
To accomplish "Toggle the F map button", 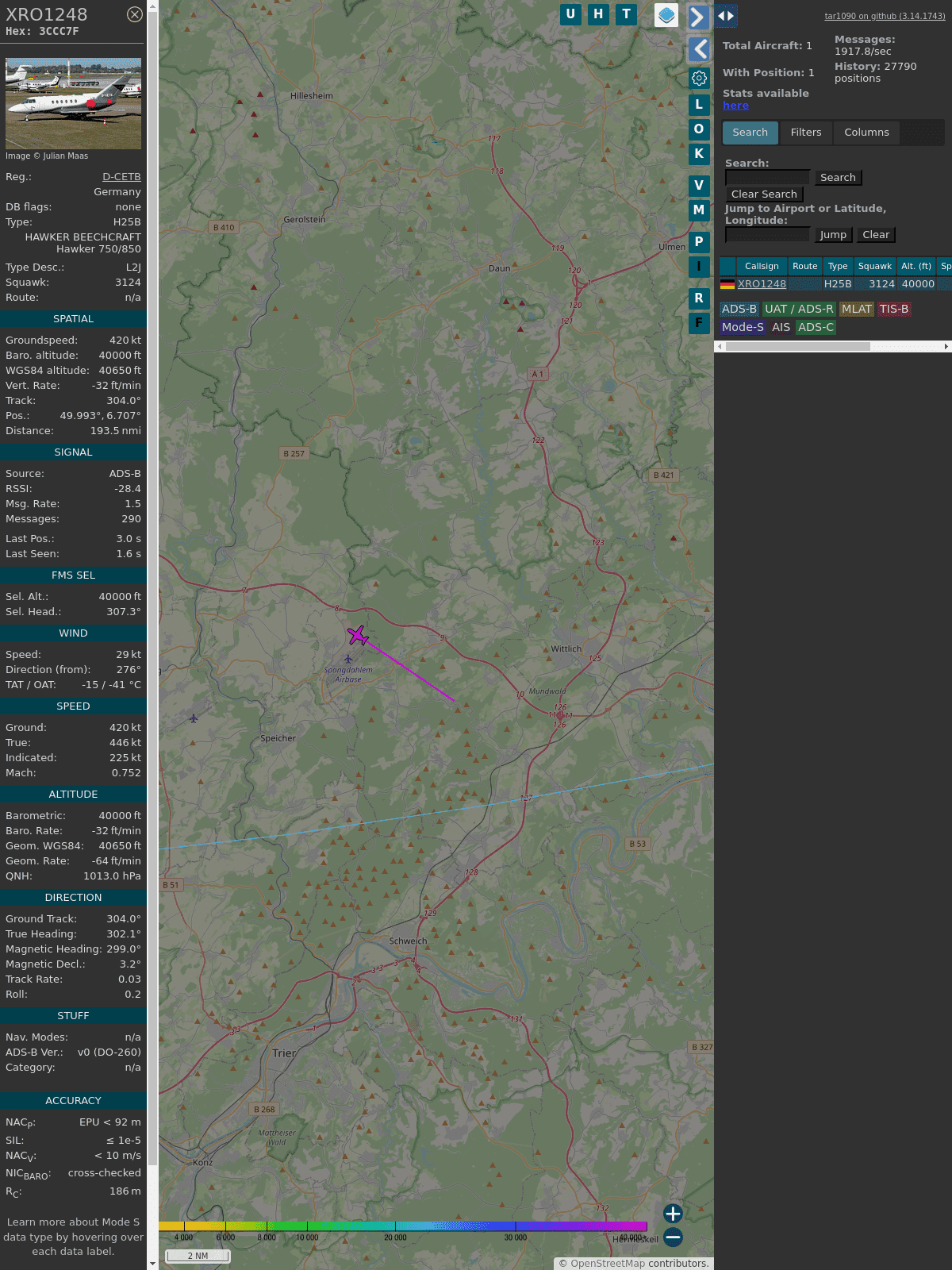I will pyautogui.click(x=699, y=323).
